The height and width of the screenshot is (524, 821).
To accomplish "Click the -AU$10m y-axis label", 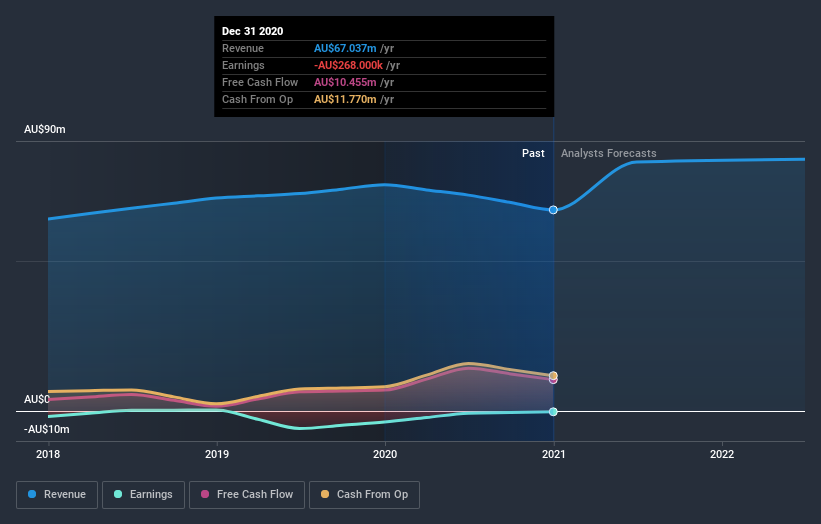I will (47, 429).
